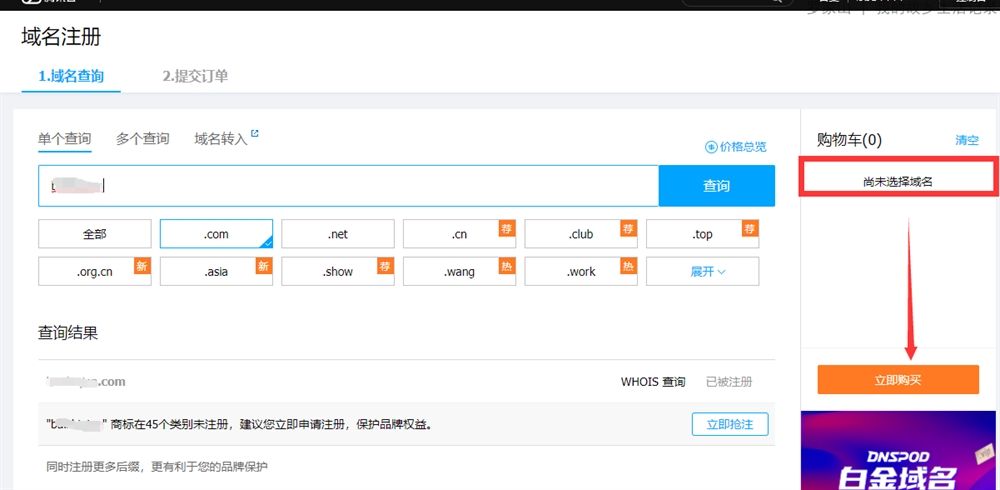Image resolution: width=1000 pixels, height=490 pixels.
Task: Open the WHOIS 查询 link
Action: 653,382
